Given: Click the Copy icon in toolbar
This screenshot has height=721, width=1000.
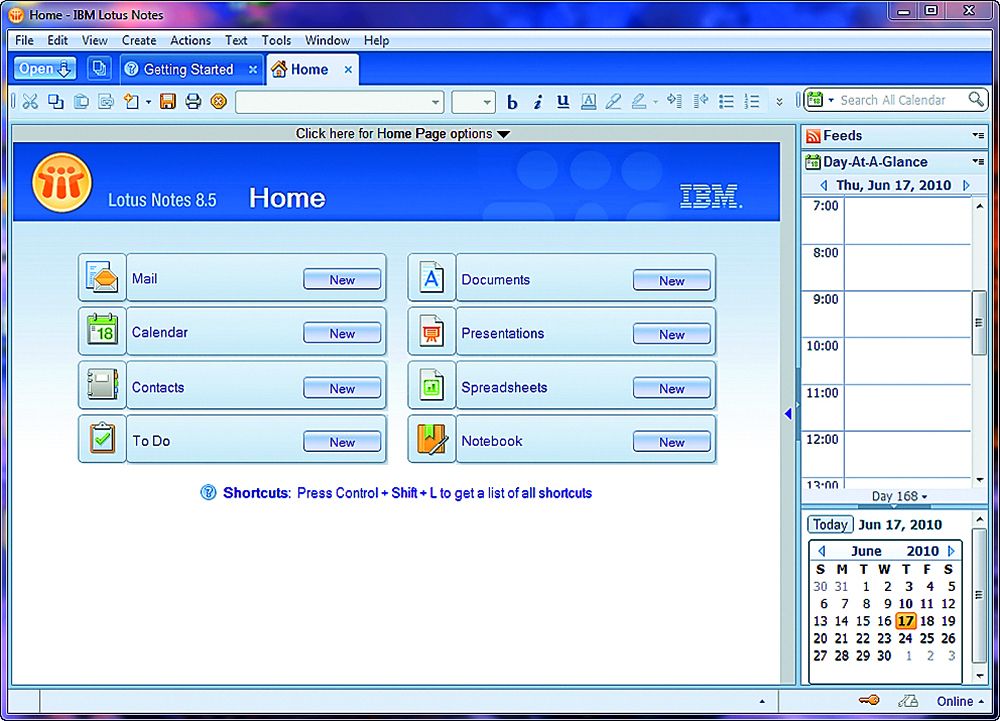Looking at the screenshot, I should [56, 101].
